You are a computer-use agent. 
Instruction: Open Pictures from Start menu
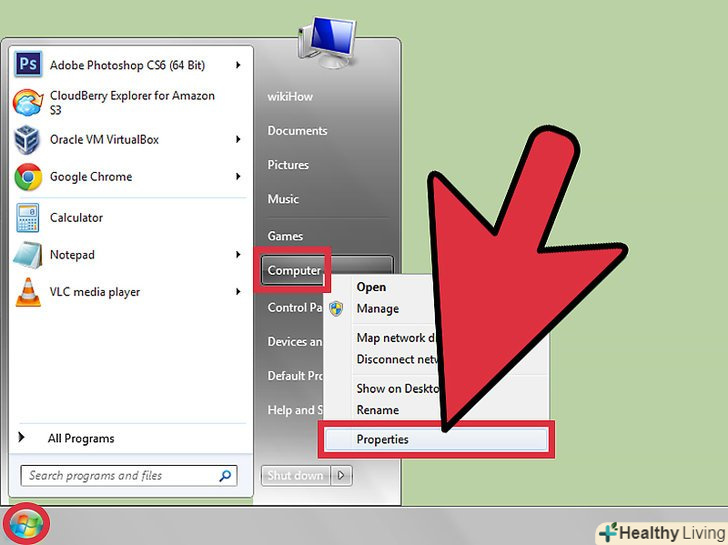288,165
